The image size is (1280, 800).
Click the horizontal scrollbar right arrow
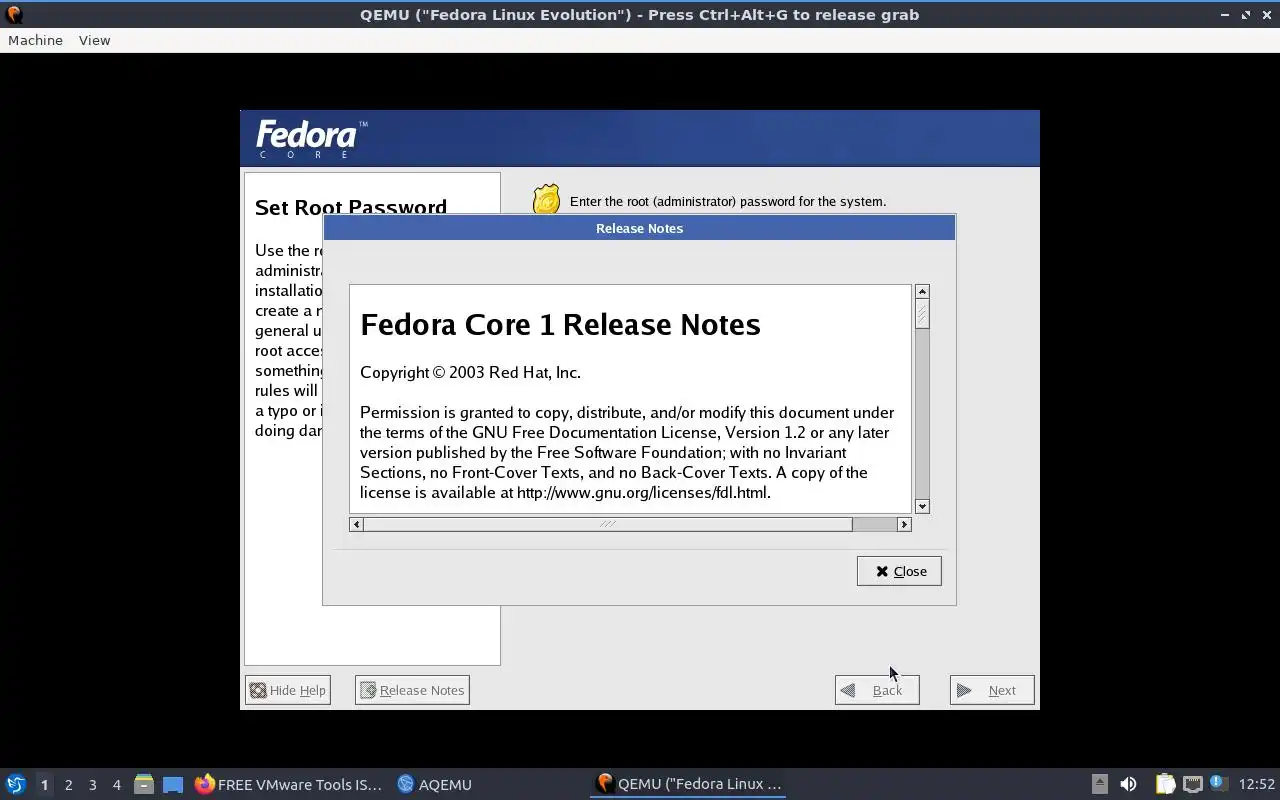[904, 524]
